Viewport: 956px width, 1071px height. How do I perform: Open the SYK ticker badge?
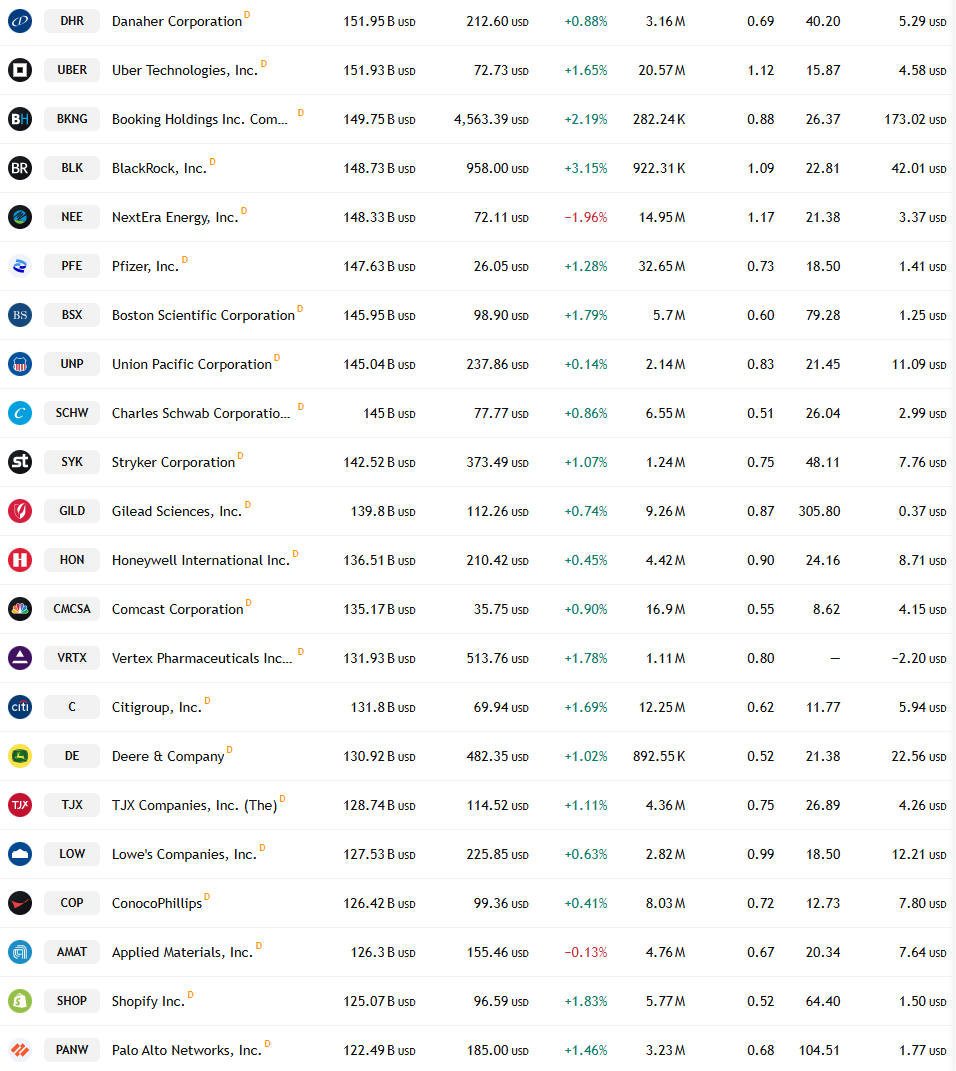coord(72,462)
